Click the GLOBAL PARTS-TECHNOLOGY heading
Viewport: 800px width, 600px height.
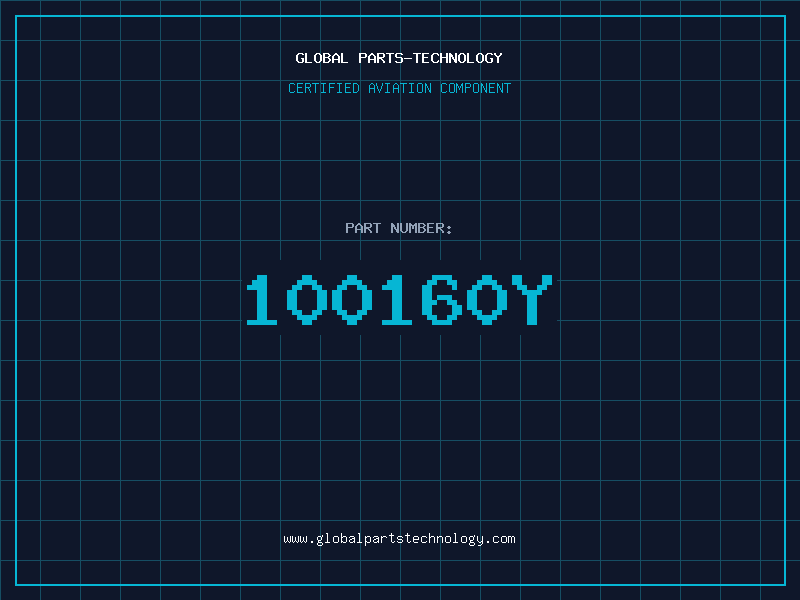pyautogui.click(x=399, y=58)
